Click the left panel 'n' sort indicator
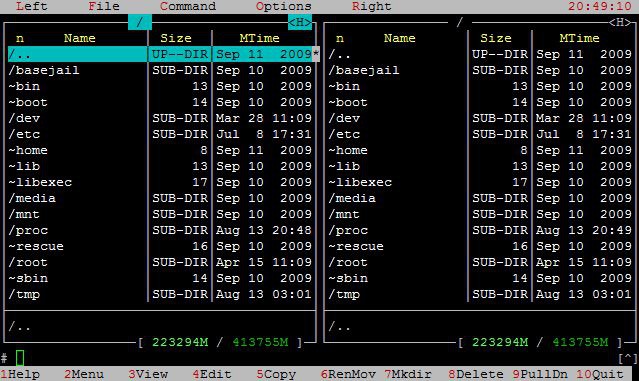The width and height of the screenshot is (639, 381). (x=20, y=38)
